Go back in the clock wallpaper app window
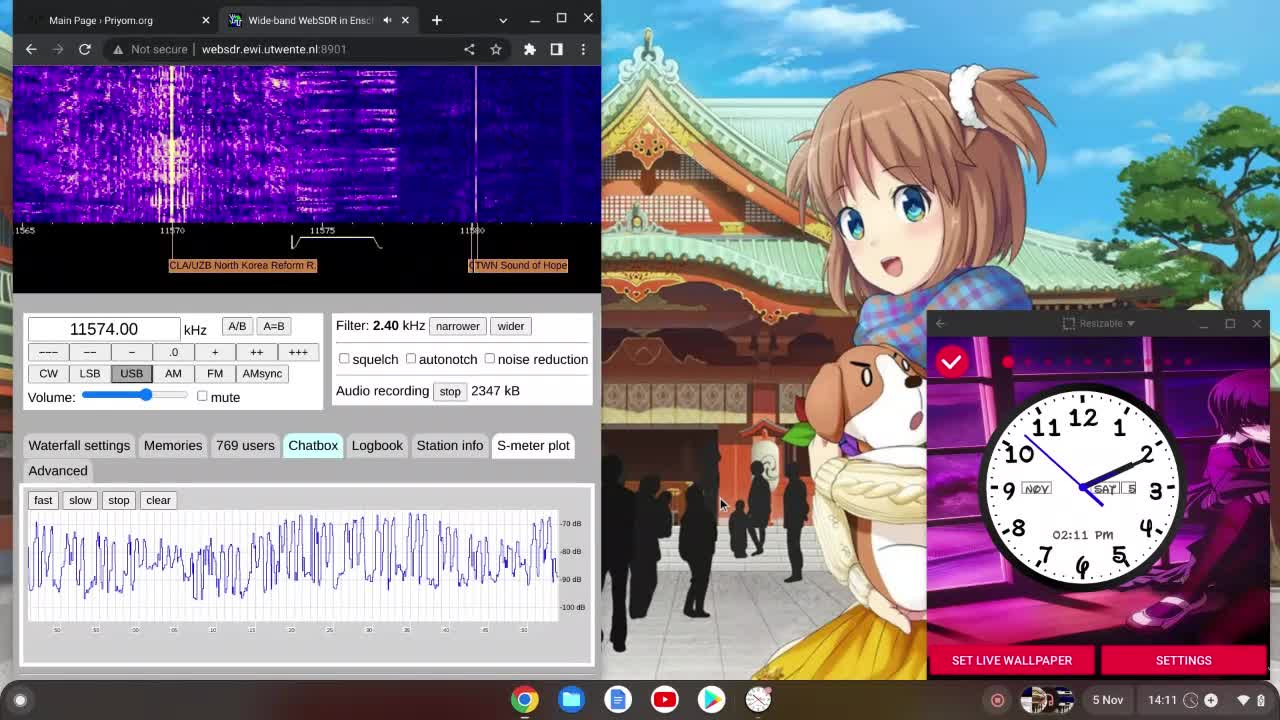This screenshot has width=1280, height=720. coord(940,324)
